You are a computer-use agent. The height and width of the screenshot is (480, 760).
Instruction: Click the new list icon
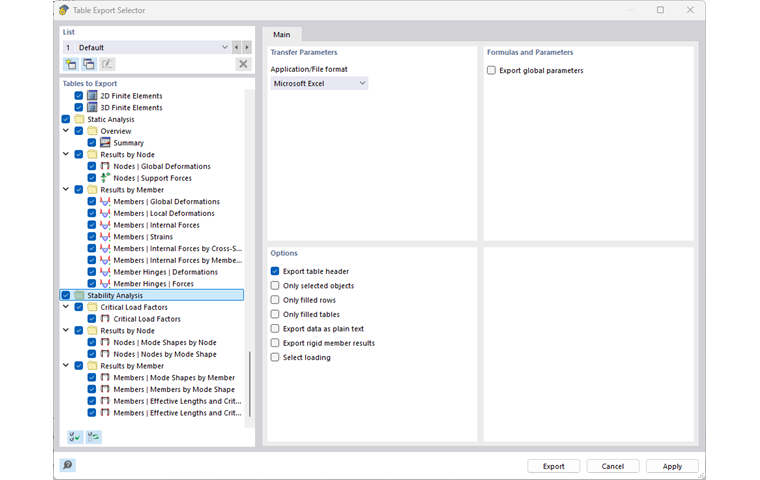coord(71,64)
